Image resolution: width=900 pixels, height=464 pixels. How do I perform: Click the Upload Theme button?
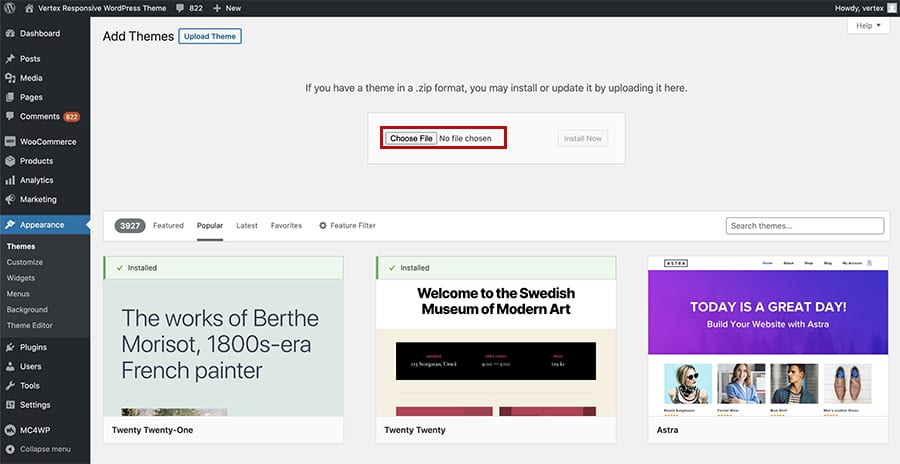tap(210, 36)
